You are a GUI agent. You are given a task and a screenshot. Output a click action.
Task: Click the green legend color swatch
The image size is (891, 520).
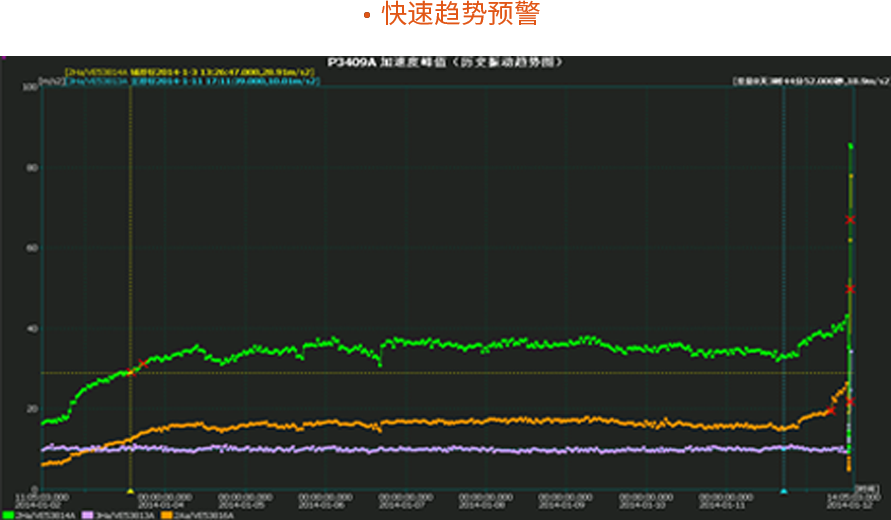click(9, 515)
